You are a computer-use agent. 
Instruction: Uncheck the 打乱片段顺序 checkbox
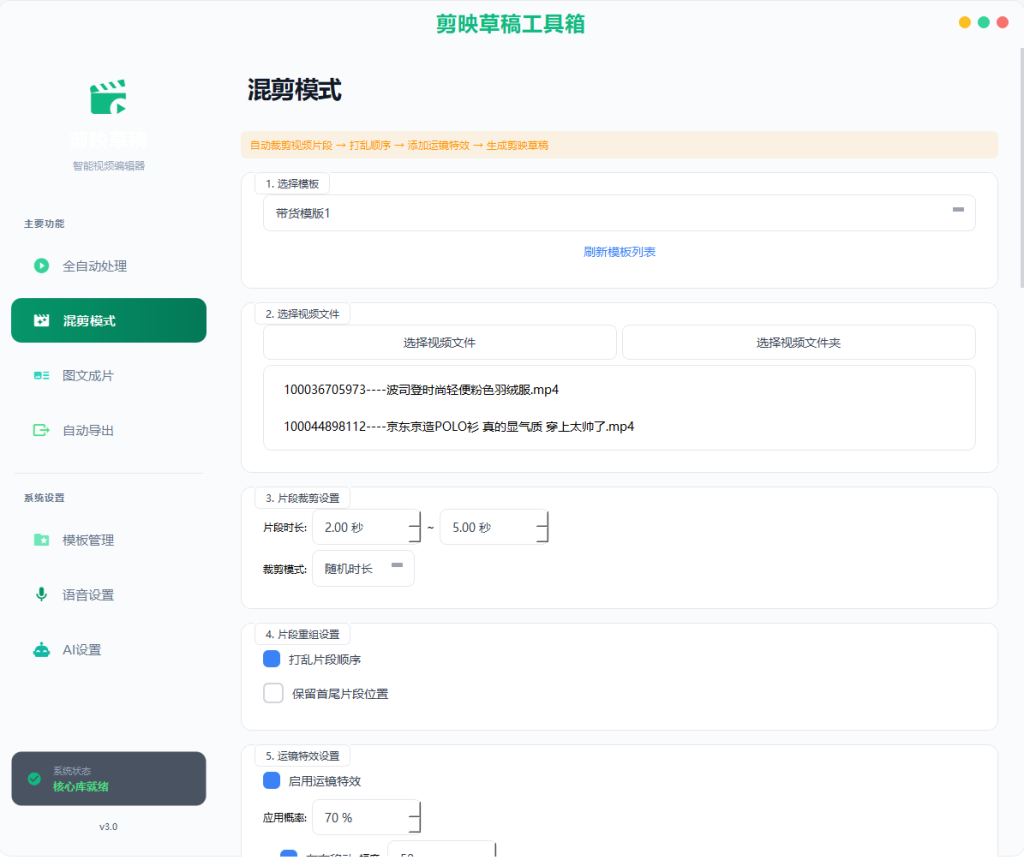pyautogui.click(x=272, y=659)
